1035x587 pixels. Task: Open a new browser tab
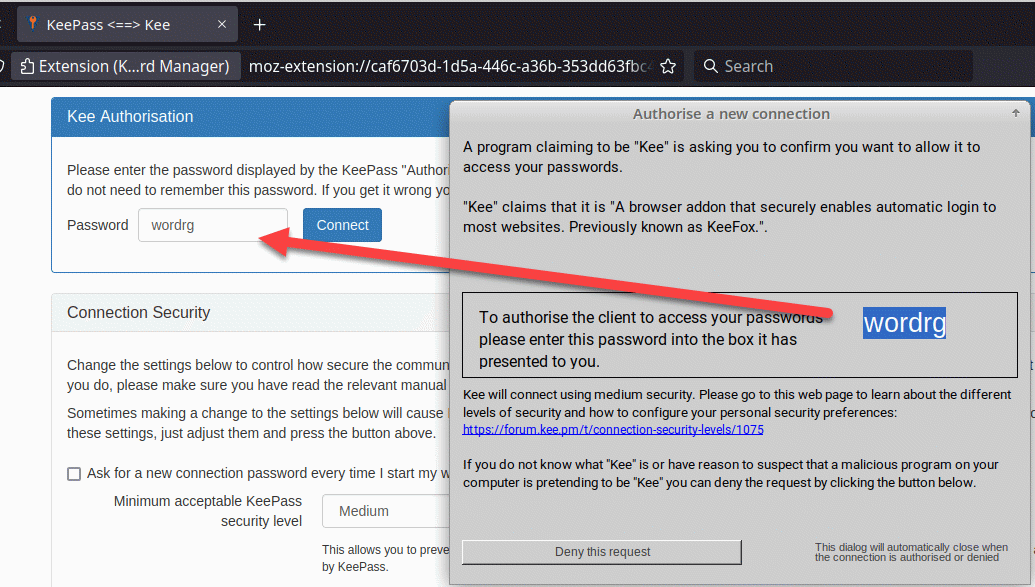point(259,24)
